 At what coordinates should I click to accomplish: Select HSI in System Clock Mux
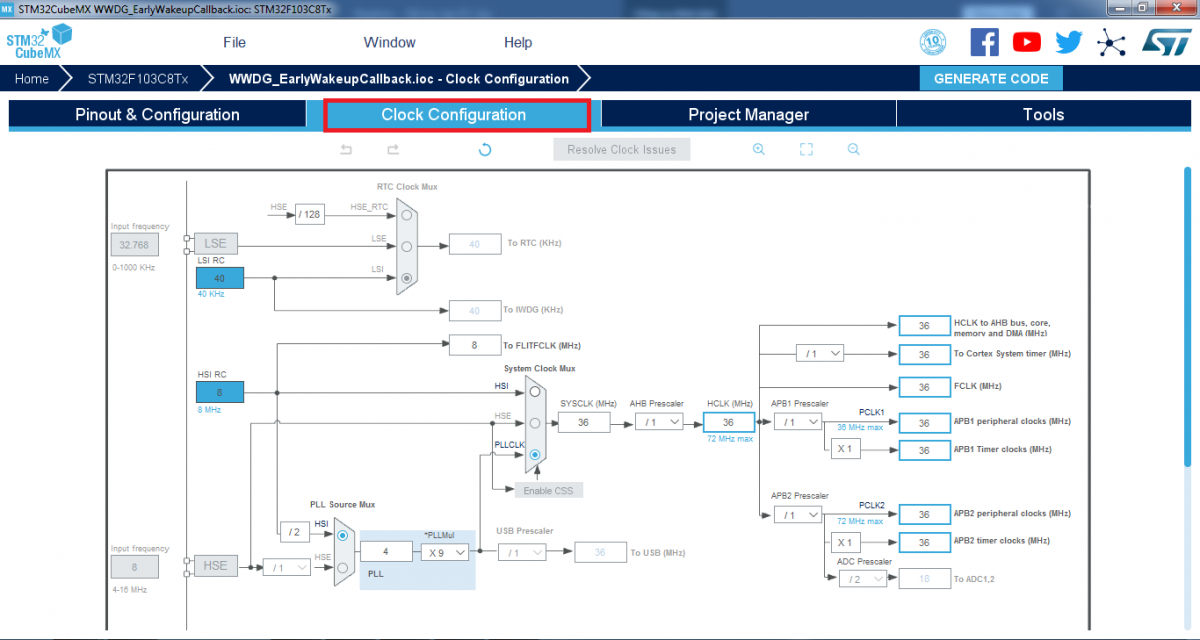point(535,392)
